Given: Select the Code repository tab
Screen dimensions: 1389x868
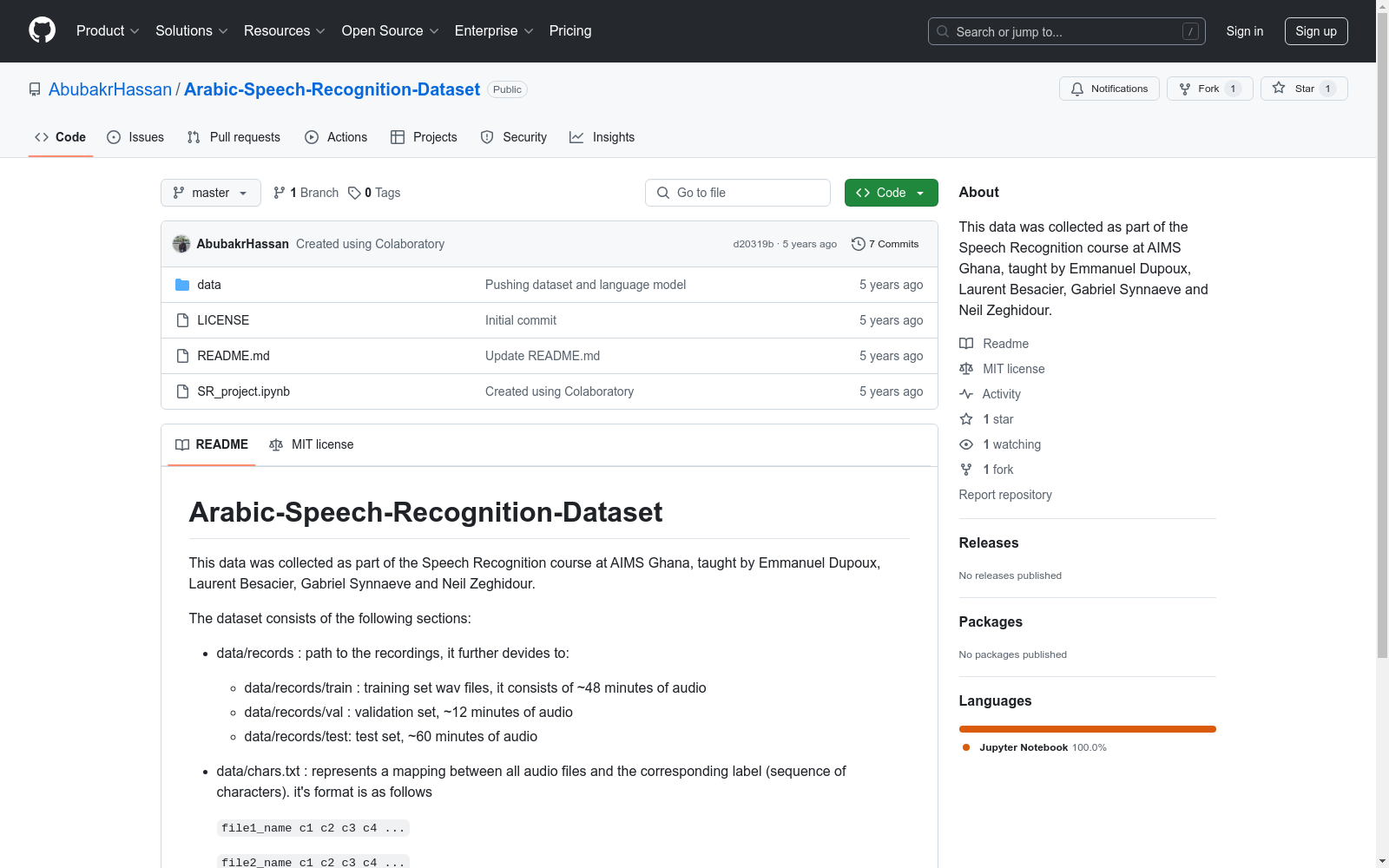Looking at the screenshot, I should pos(61,137).
